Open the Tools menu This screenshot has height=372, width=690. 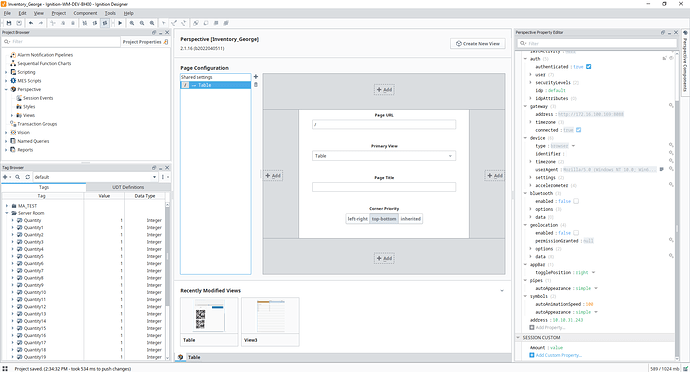point(110,13)
